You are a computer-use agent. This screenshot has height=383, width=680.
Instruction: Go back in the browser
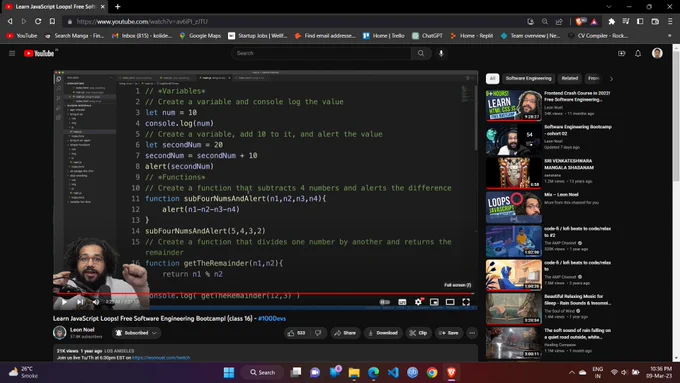(10, 21)
